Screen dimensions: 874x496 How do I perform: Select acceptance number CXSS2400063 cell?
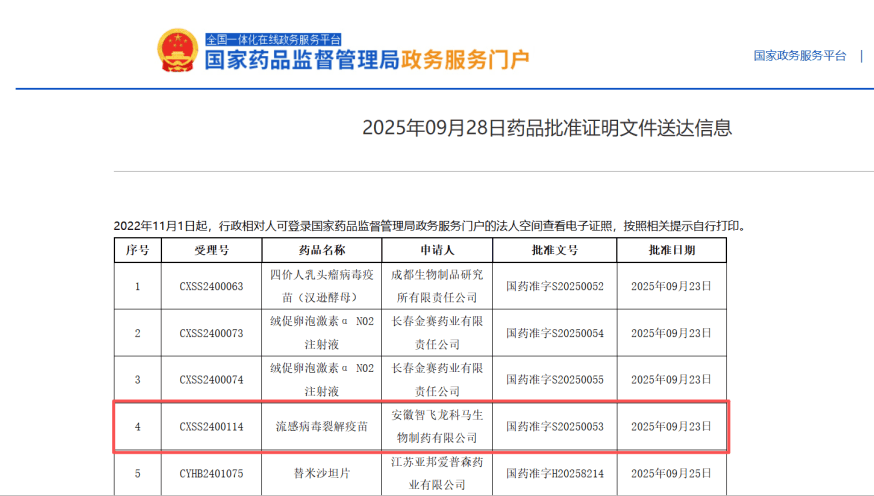(211, 286)
